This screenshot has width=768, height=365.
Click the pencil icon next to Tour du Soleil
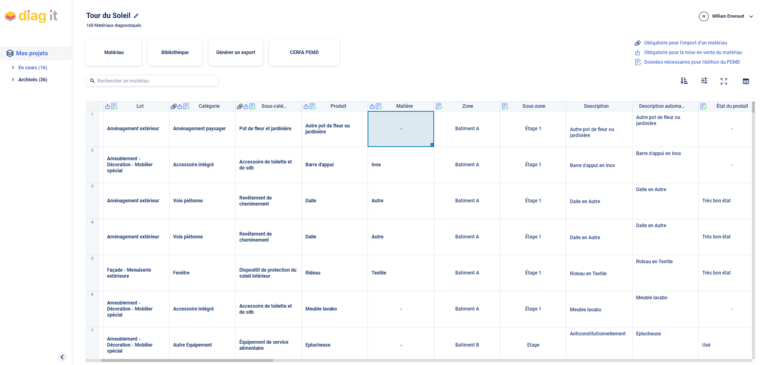pos(136,16)
